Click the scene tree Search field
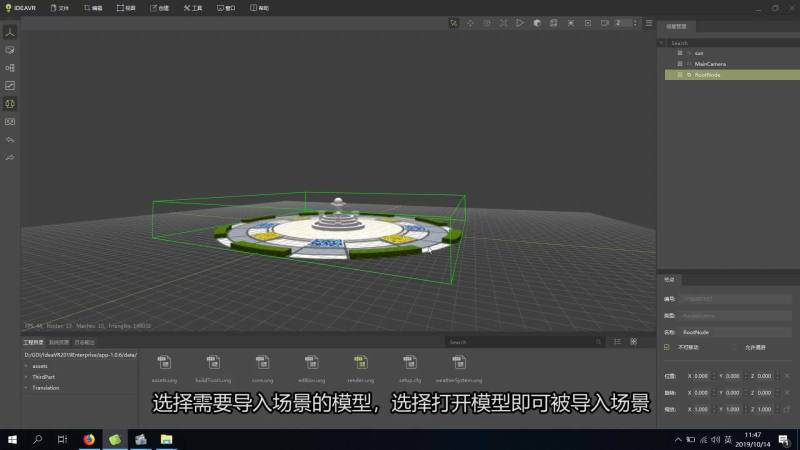Image resolution: width=800 pixels, height=450 pixels. (x=733, y=43)
